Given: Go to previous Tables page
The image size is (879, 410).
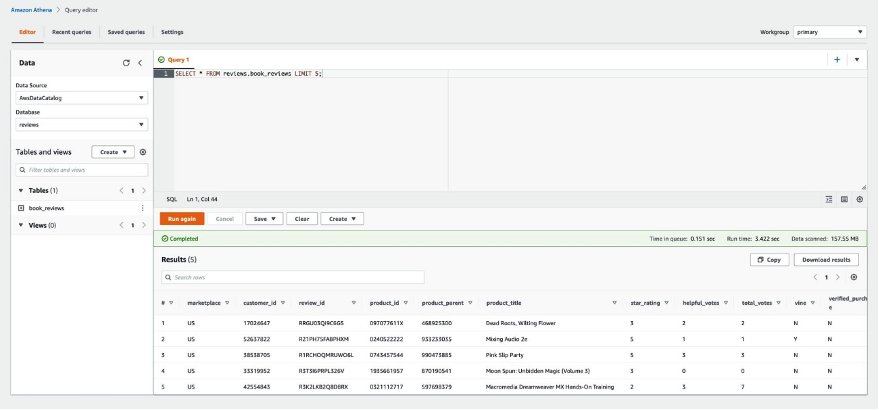Looking at the screenshot, I should (x=121, y=191).
